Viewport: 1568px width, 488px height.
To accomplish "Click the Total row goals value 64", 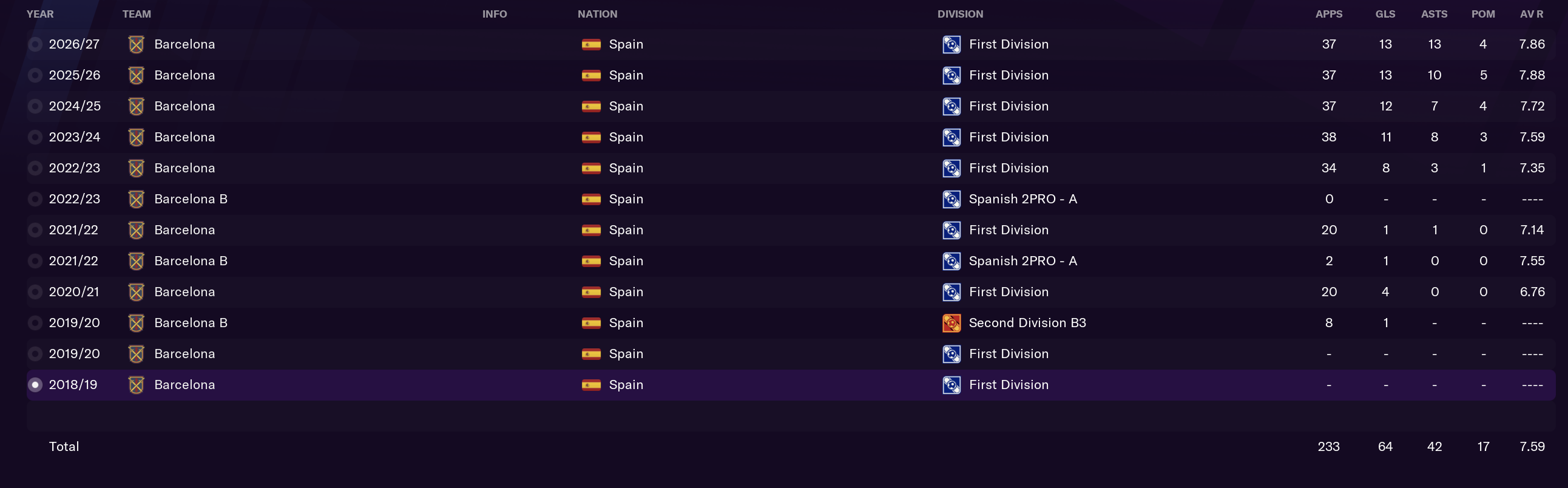I will pyautogui.click(x=1385, y=447).
